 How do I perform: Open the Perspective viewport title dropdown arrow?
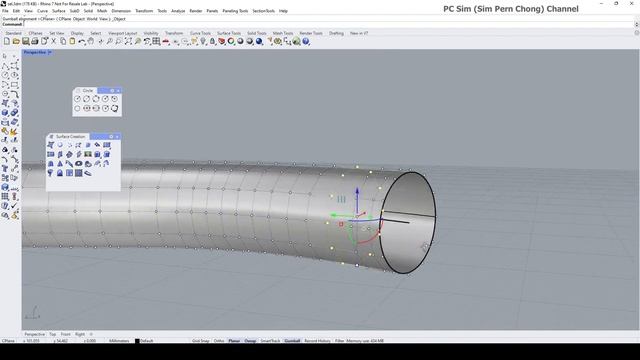click(x=50, y=52)
